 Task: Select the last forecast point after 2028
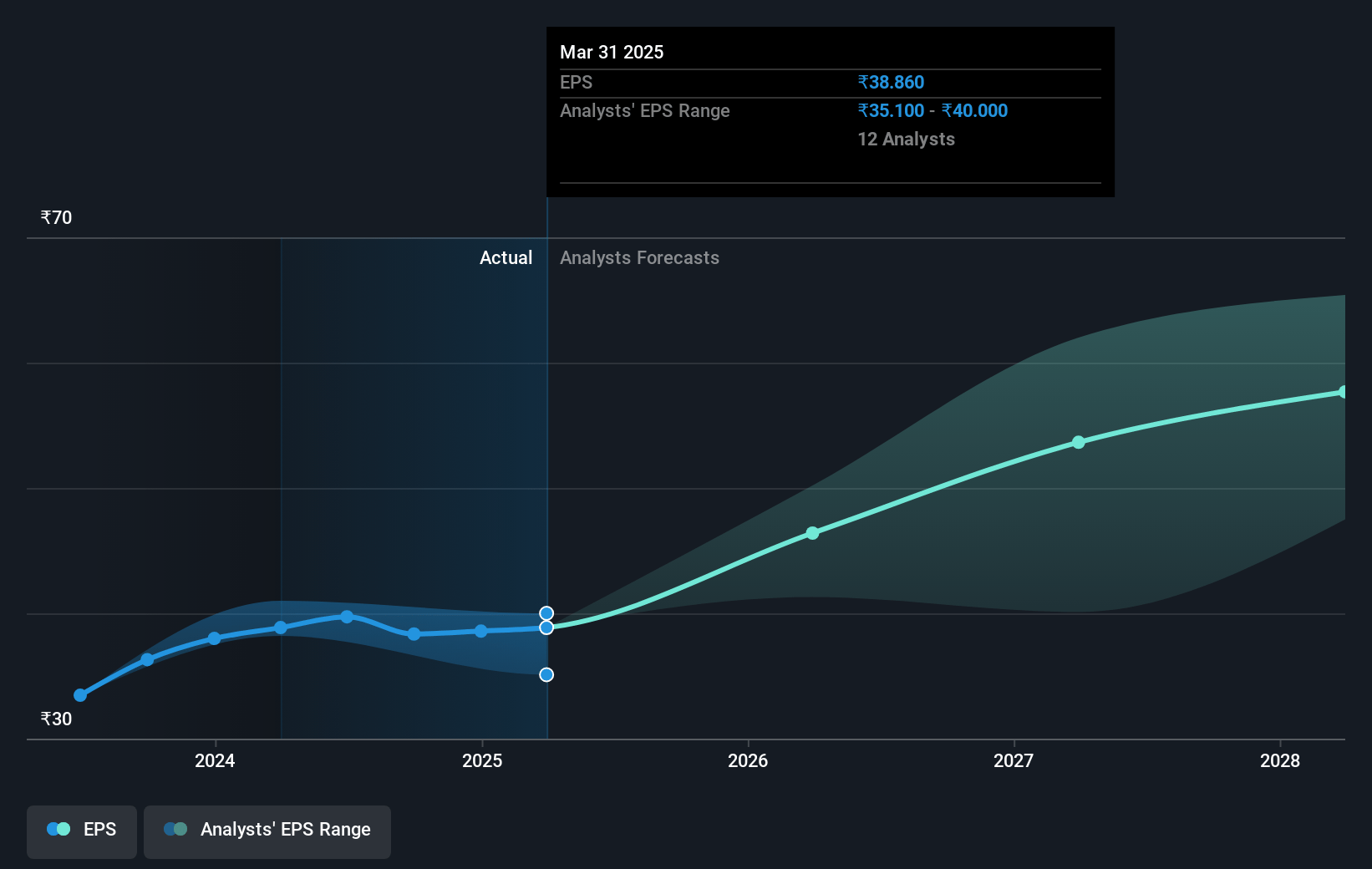(1343, 392)
